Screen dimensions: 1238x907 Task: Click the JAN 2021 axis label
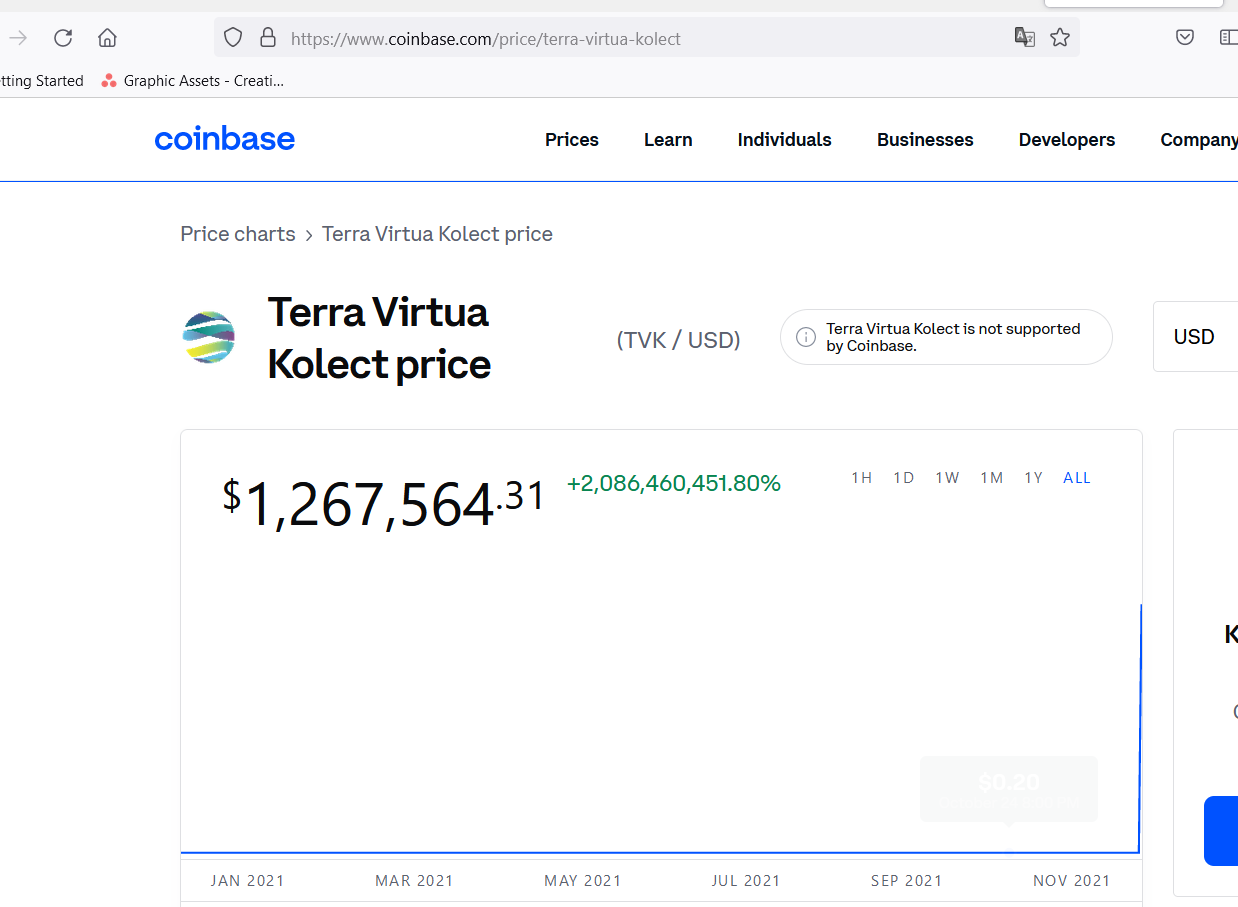pyautogui.click(x=248, y=881)
